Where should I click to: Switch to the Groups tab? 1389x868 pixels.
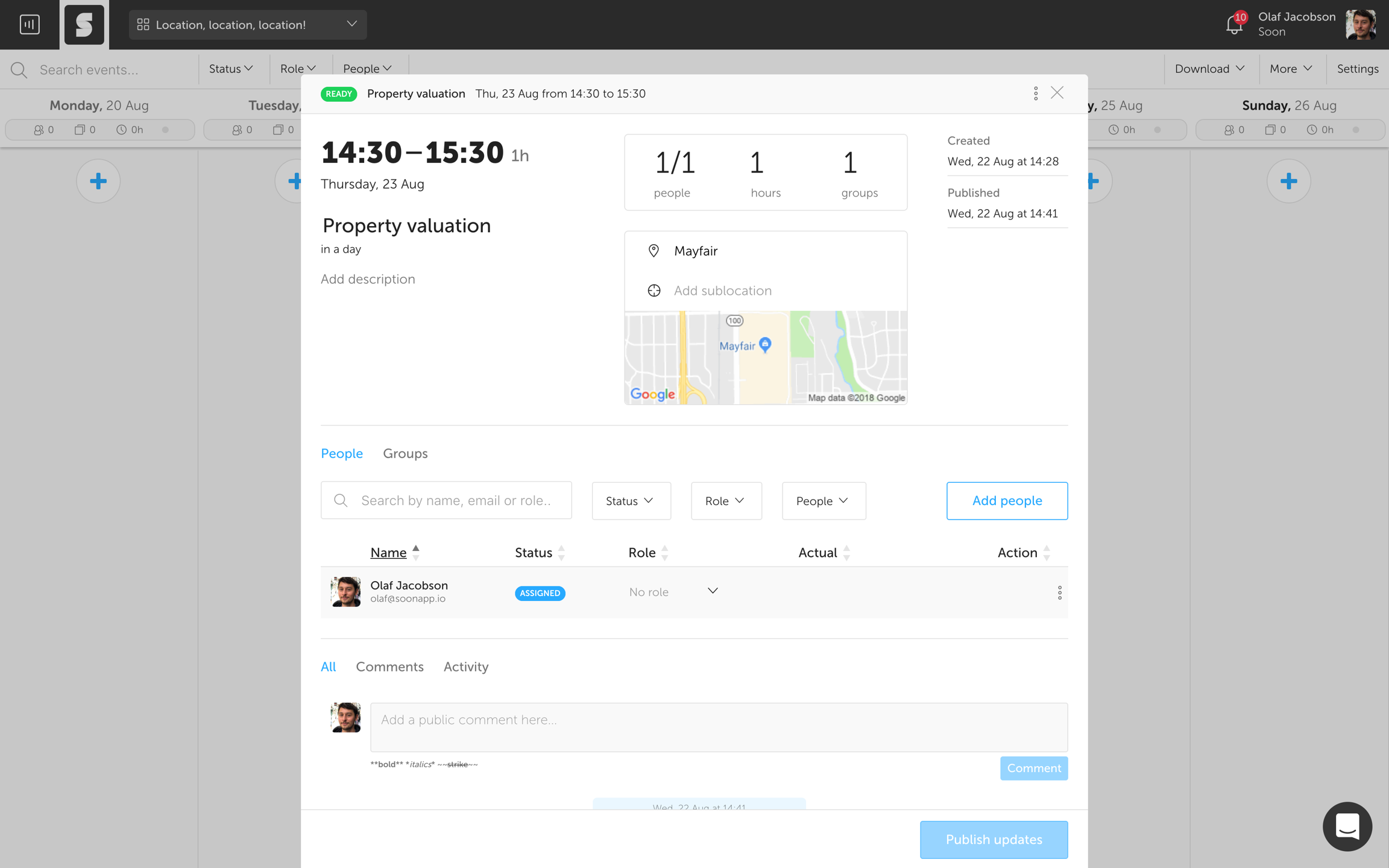click(405, 453)
